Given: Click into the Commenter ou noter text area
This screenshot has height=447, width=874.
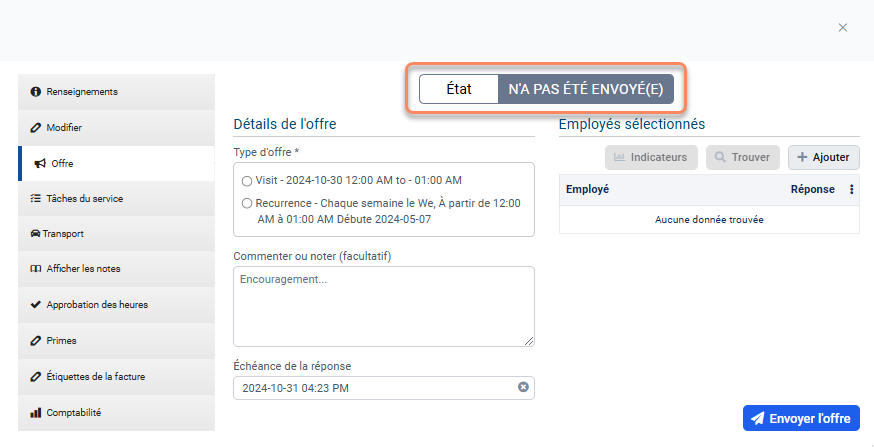Looking at the screenshot, I should pos(383,306).
